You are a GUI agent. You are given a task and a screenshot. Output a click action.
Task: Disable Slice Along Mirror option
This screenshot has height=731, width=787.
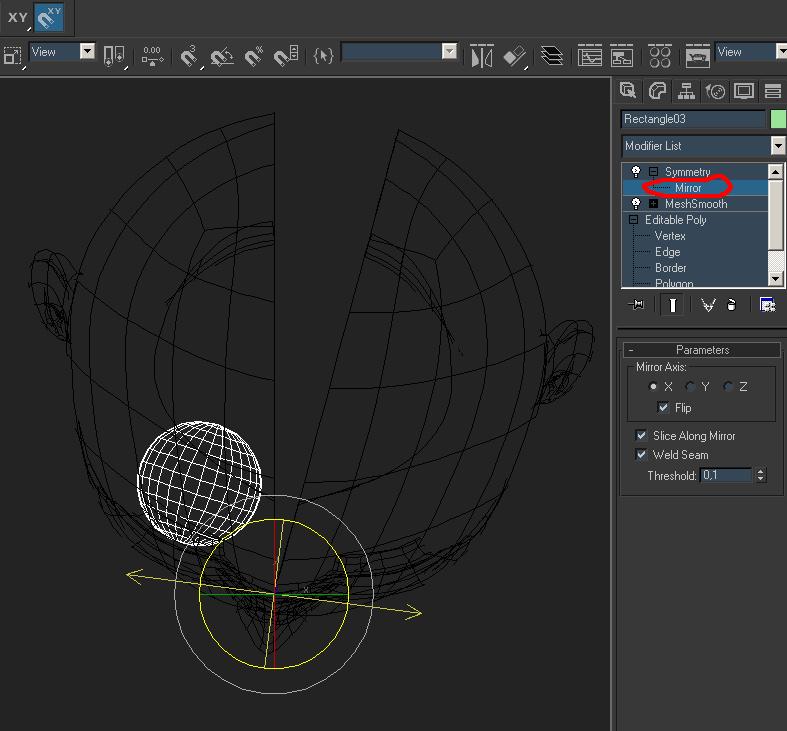pos(642,436)
